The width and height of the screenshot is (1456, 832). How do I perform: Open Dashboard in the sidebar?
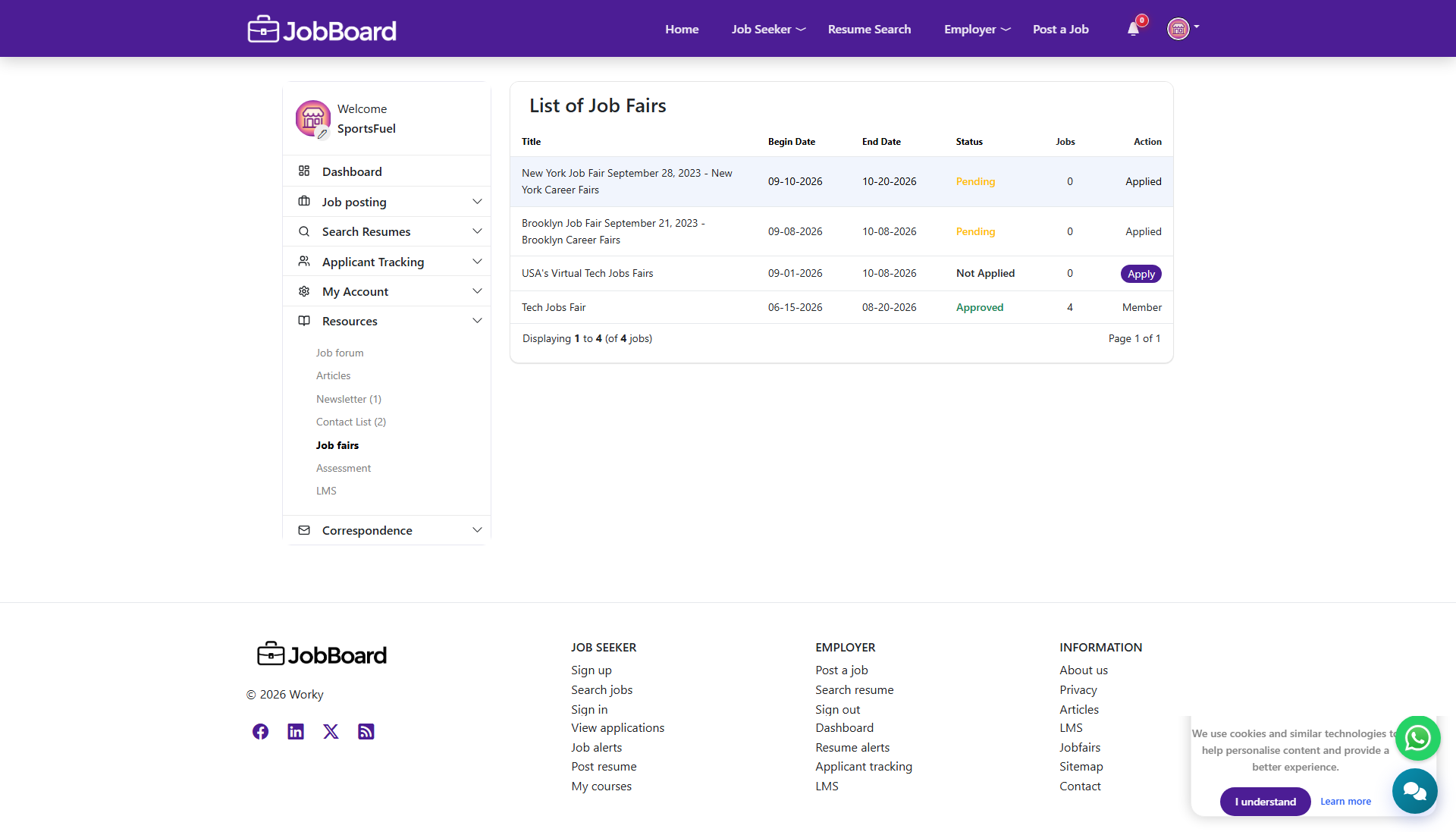click(352, 171)
